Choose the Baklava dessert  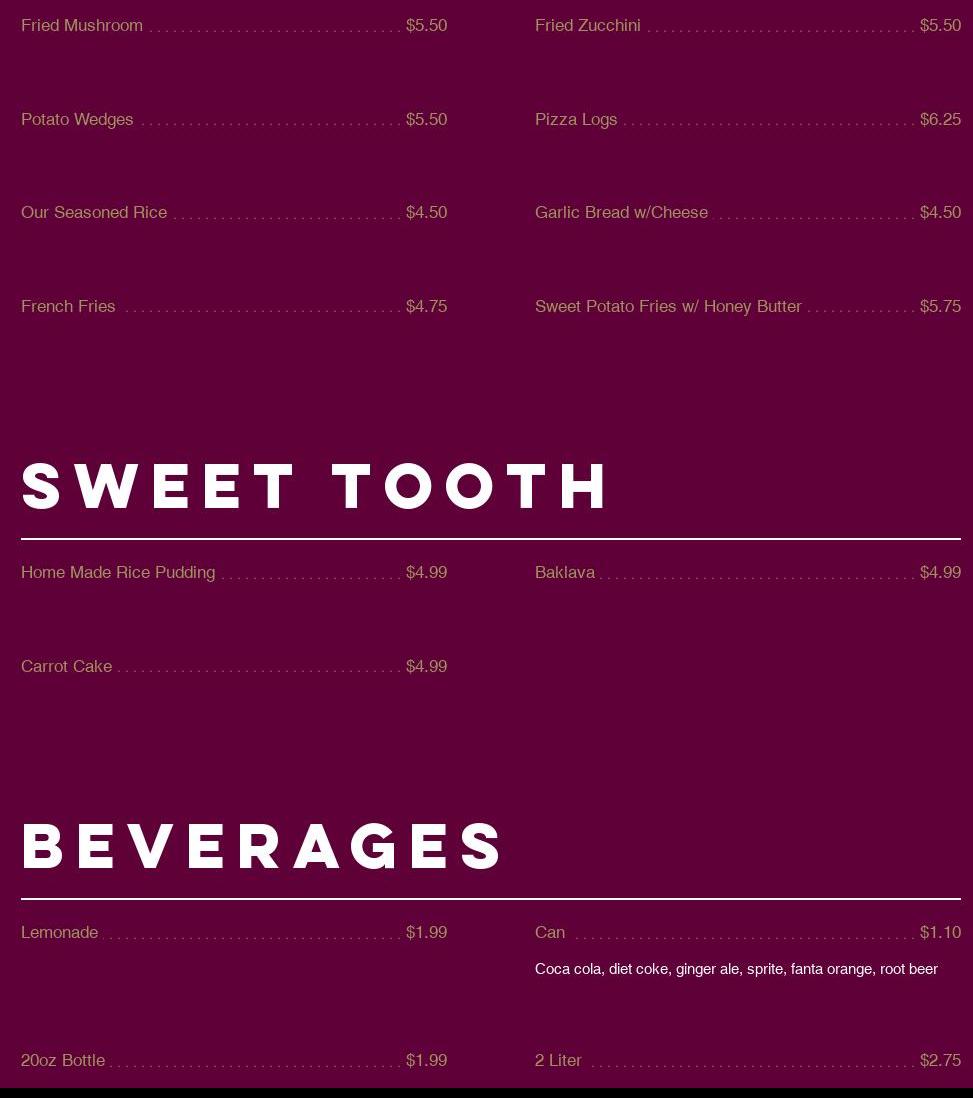point(565,573)
